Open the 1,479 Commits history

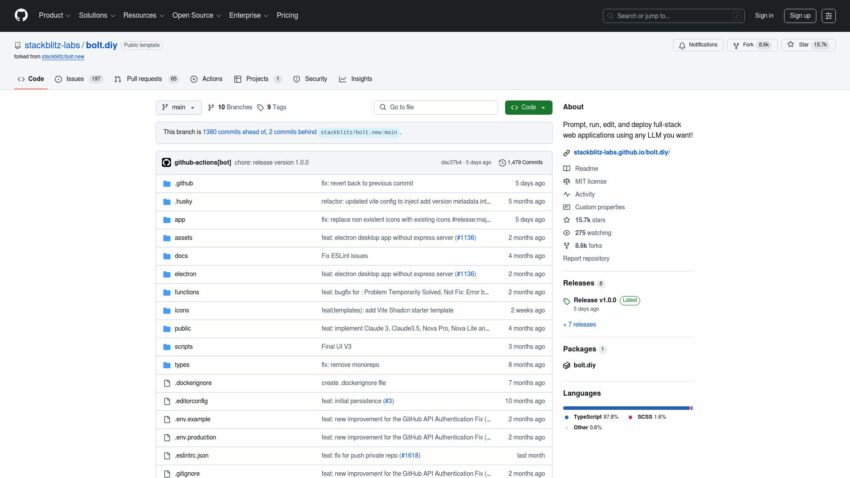(520, 163)
